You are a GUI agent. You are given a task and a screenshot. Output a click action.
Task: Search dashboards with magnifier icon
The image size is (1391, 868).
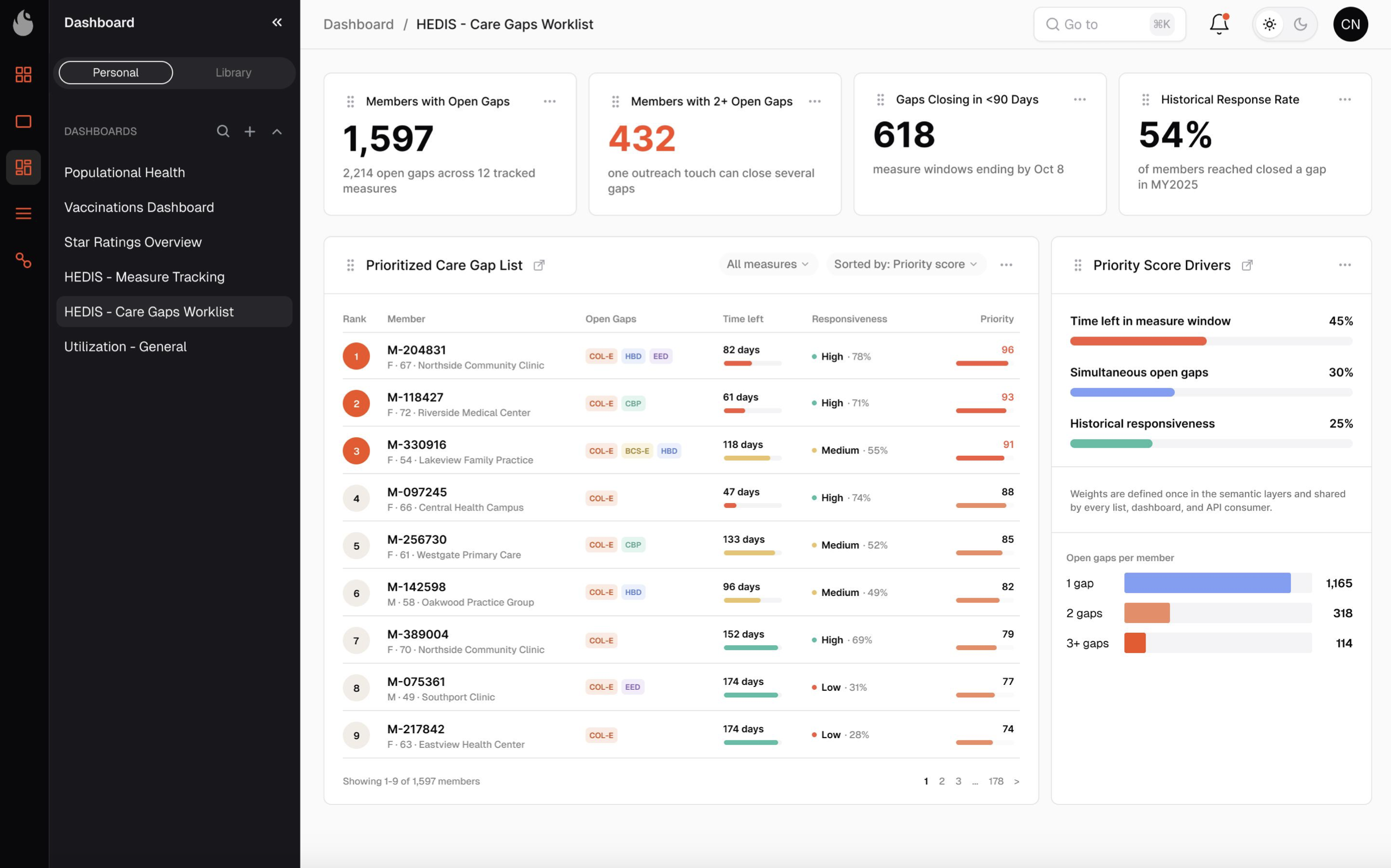click(x=223, y=131)
